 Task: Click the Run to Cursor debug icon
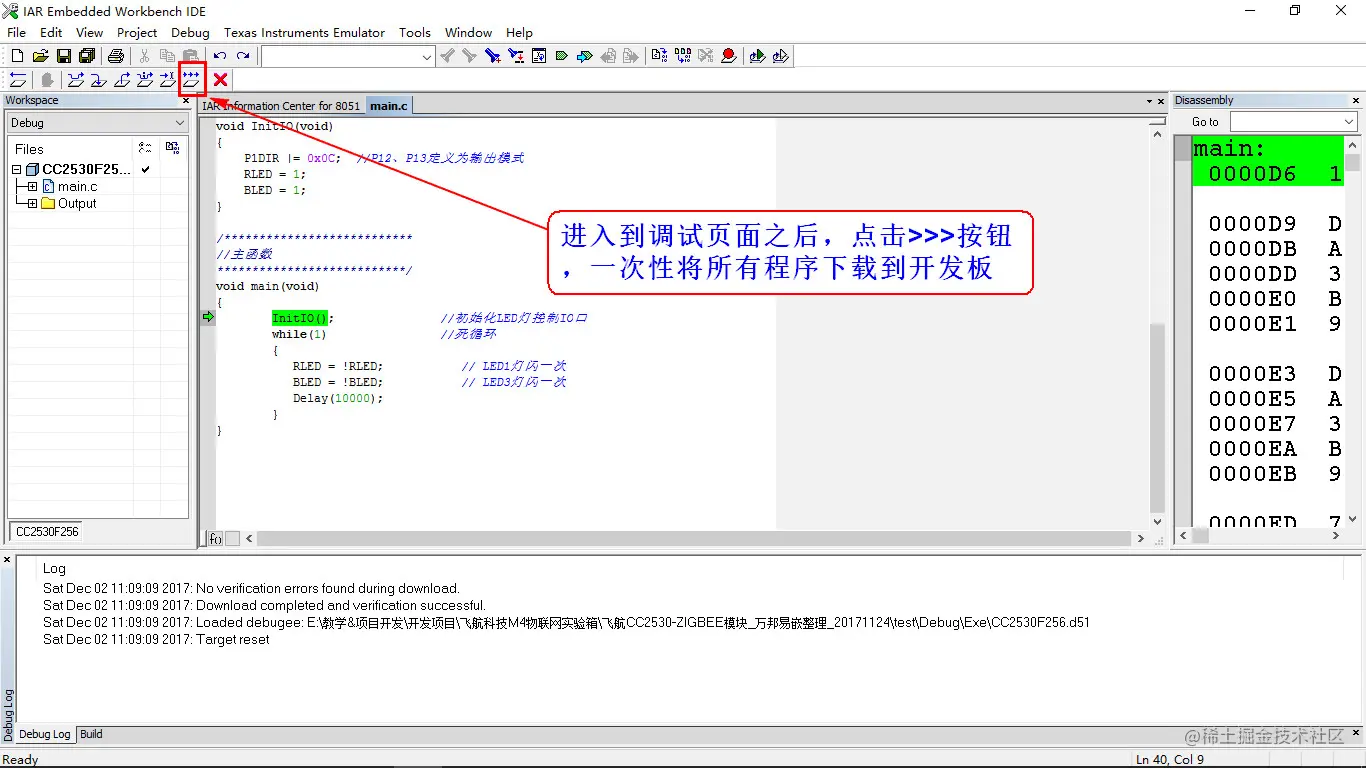click(167, 80)
